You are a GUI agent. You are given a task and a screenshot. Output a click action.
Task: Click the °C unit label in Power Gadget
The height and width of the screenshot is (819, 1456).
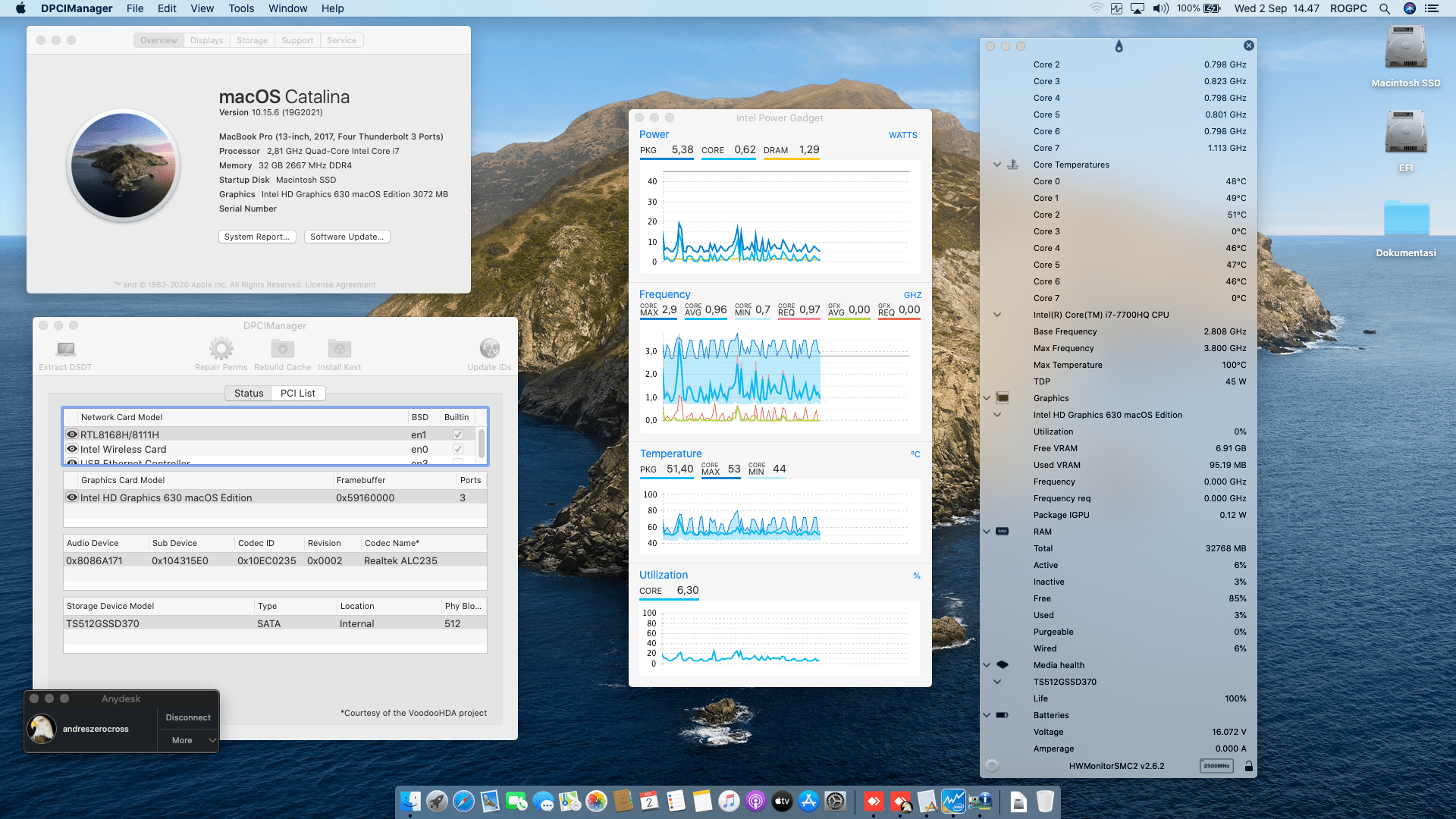pyautogui.click(x=915, y=454)
